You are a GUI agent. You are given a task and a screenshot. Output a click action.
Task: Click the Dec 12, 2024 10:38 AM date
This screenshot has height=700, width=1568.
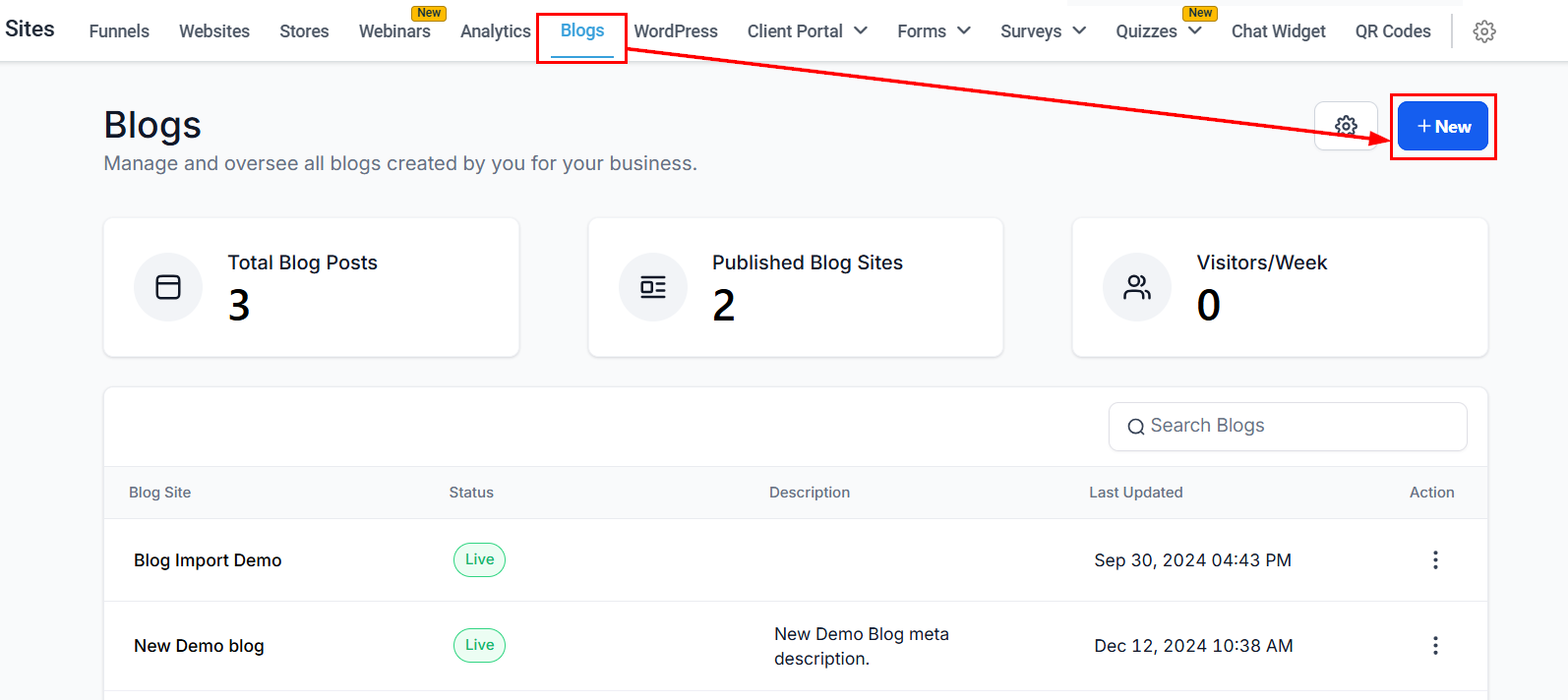1194,646
